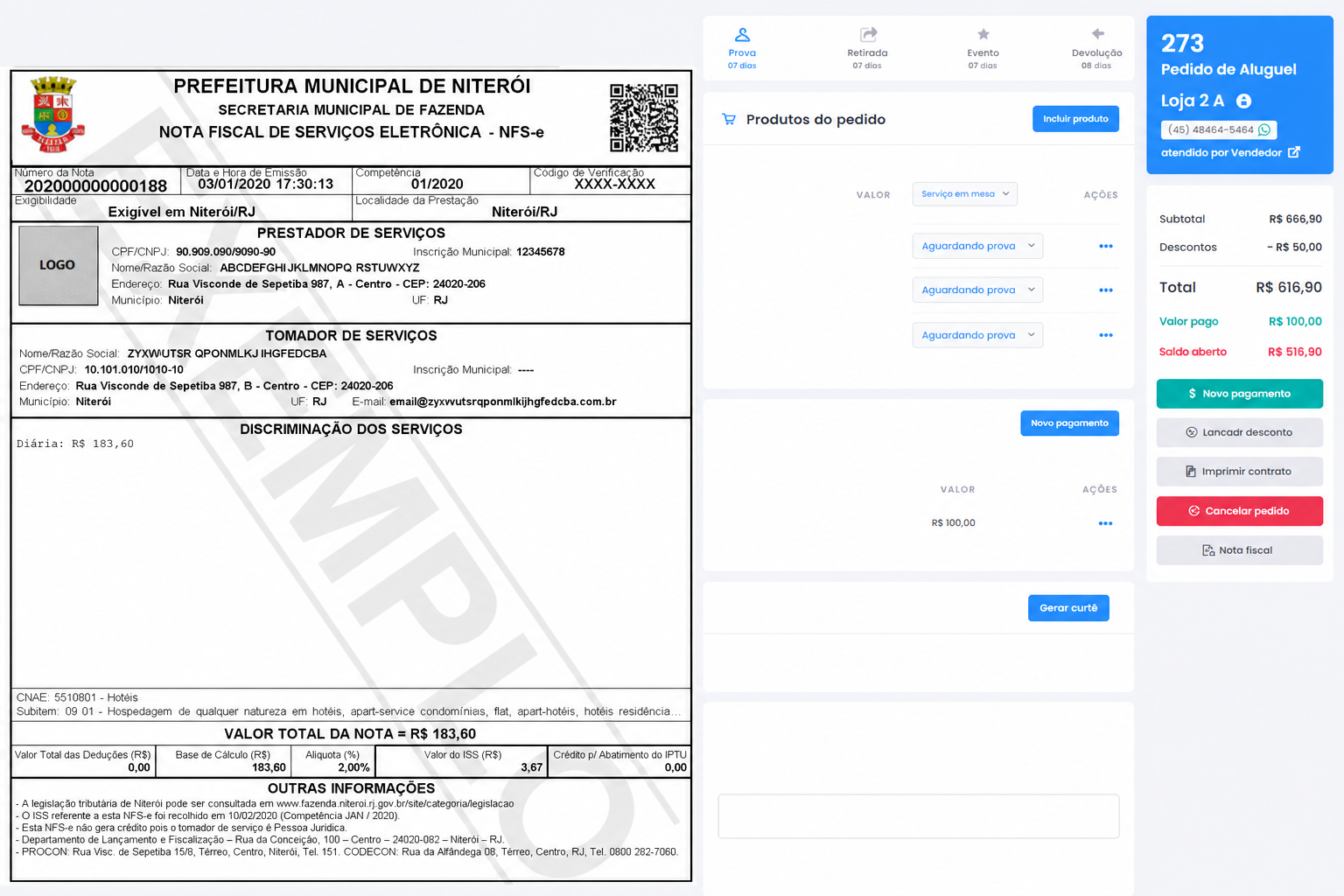Click the PREFEITURA MUNICIPAL DE NITERÓI title
The image size is (1344, 896).
coord(352,86)
